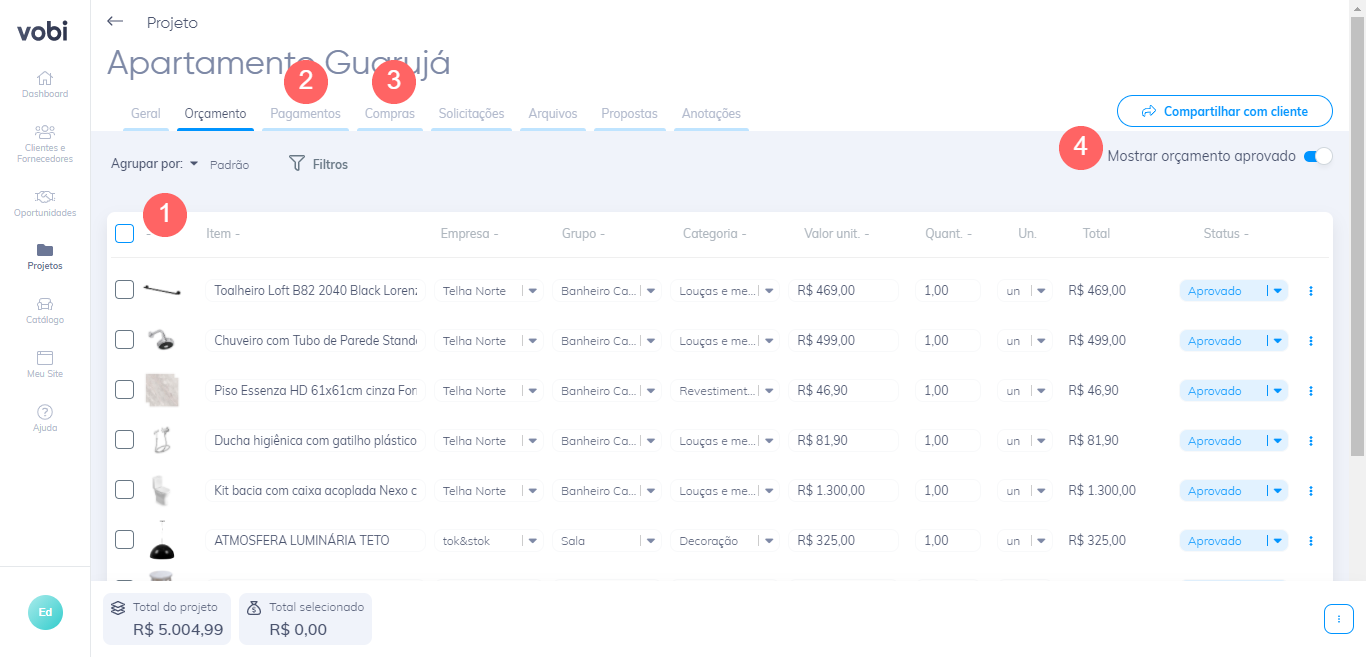Click the ATMOSFERA LUMINÁRIA lamp thumbnail
The image size is (1366, 657).
point(162,540)
